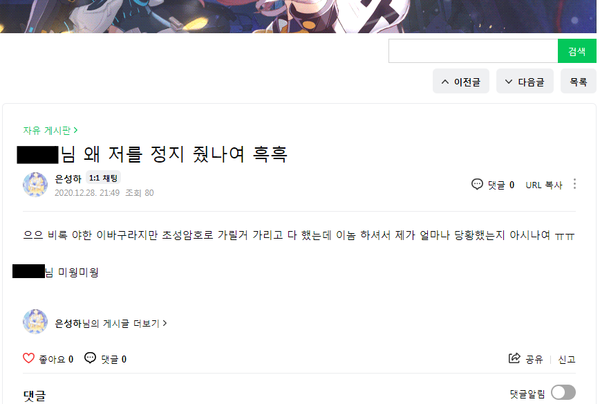Click the heart like icon

[x=29, y=358]
